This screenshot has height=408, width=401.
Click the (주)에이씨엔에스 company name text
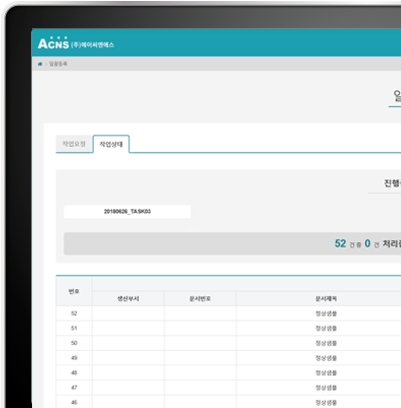pyautogui.click(x=92, y=45)
